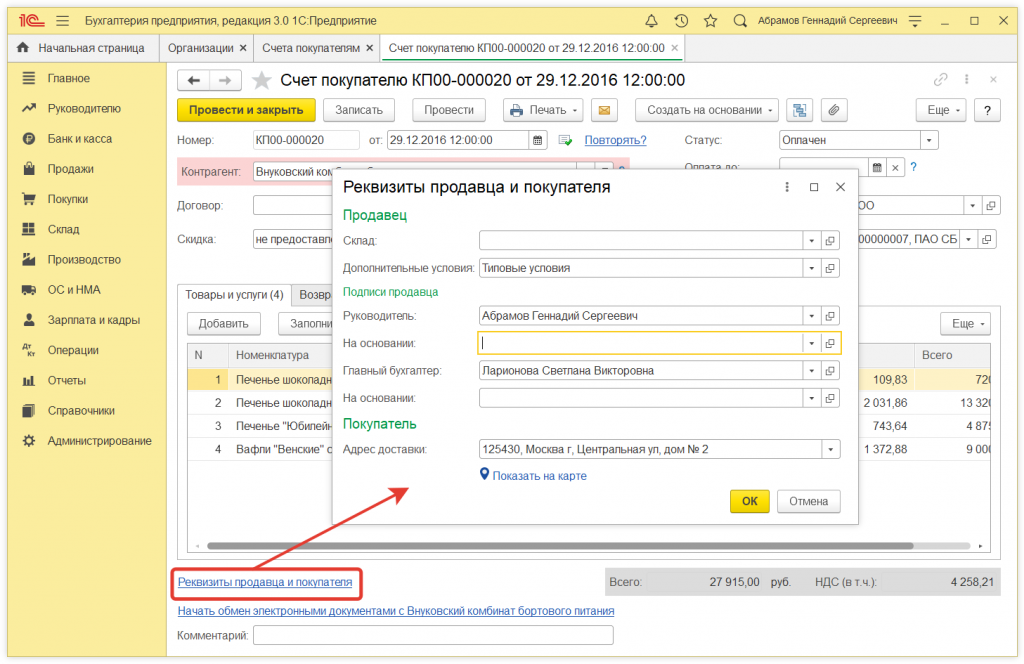Switch to the Счета покупателям tab
Image resolution: width=1024 pixels, height=664 pixels.
pos(309,47)
